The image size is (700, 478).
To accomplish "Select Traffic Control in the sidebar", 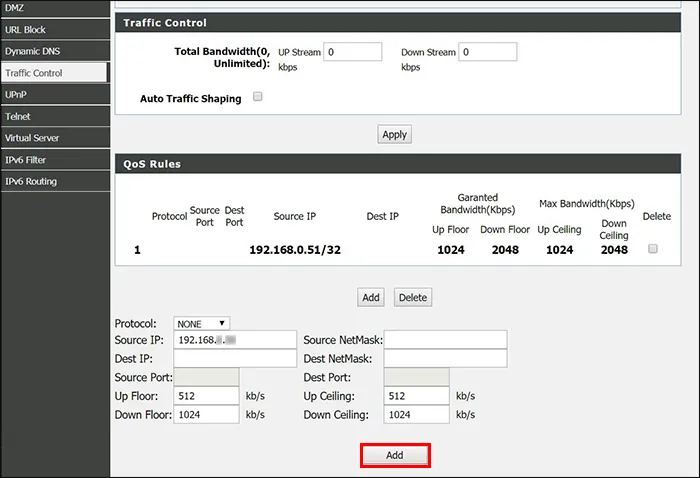I will [x=54, y=73].
